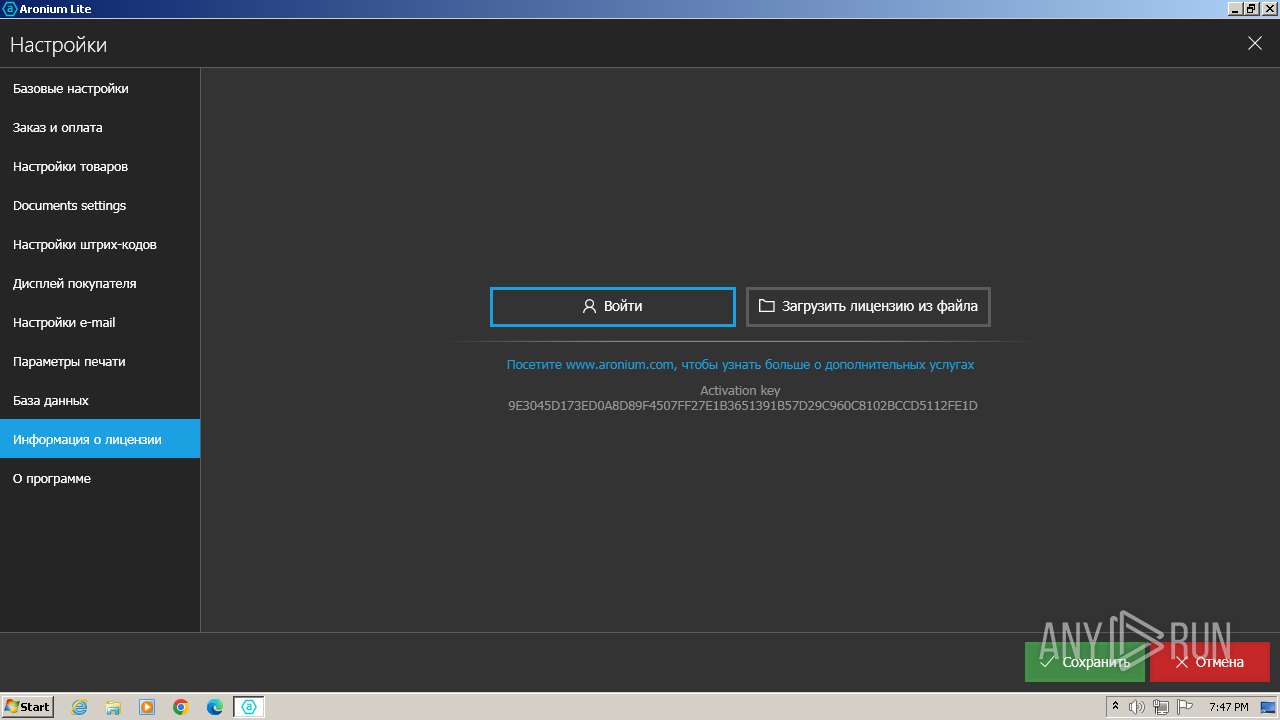Launch Internet Explorer from taskbar
Viewport: 1280px width, 720px height.
tap(79, 707)
